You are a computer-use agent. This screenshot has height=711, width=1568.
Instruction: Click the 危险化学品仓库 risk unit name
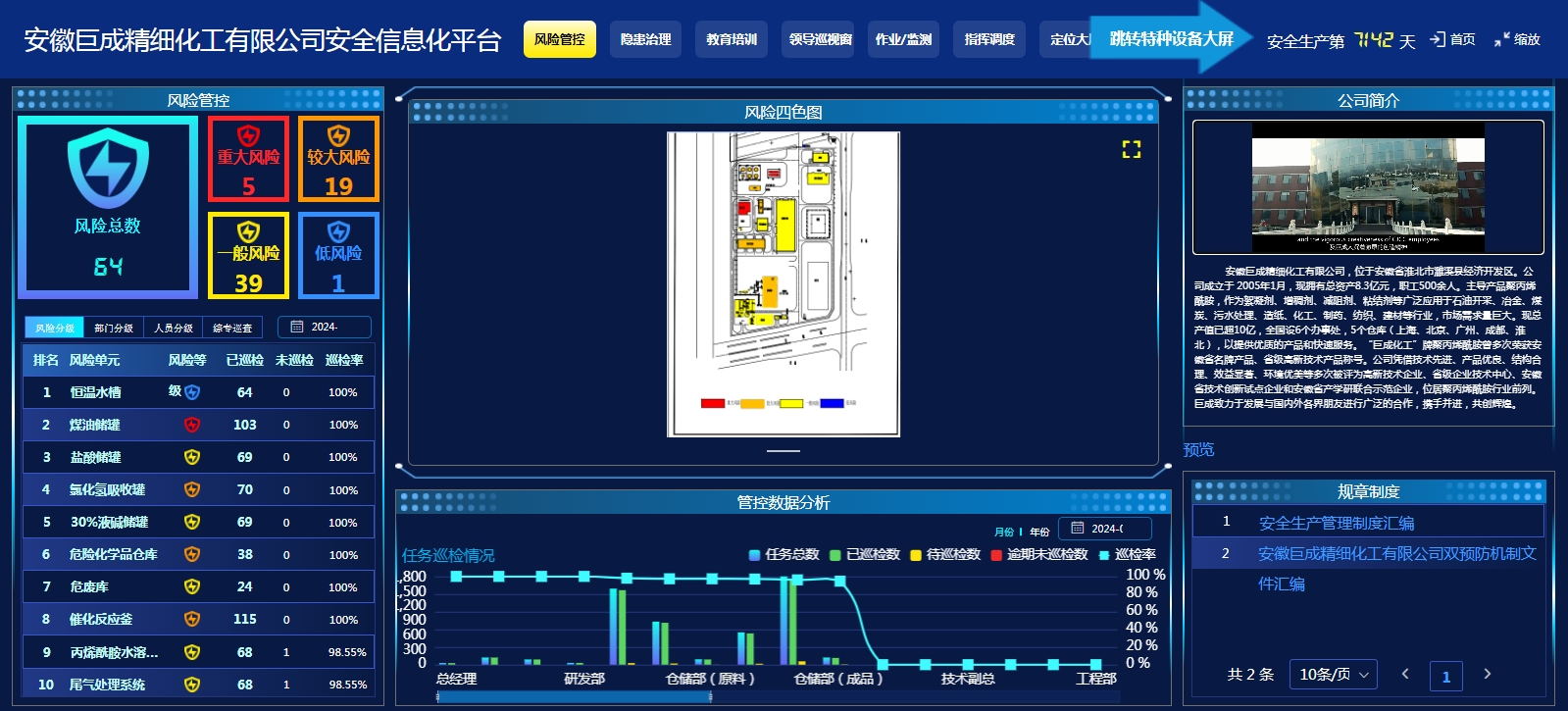click(114, 554)
